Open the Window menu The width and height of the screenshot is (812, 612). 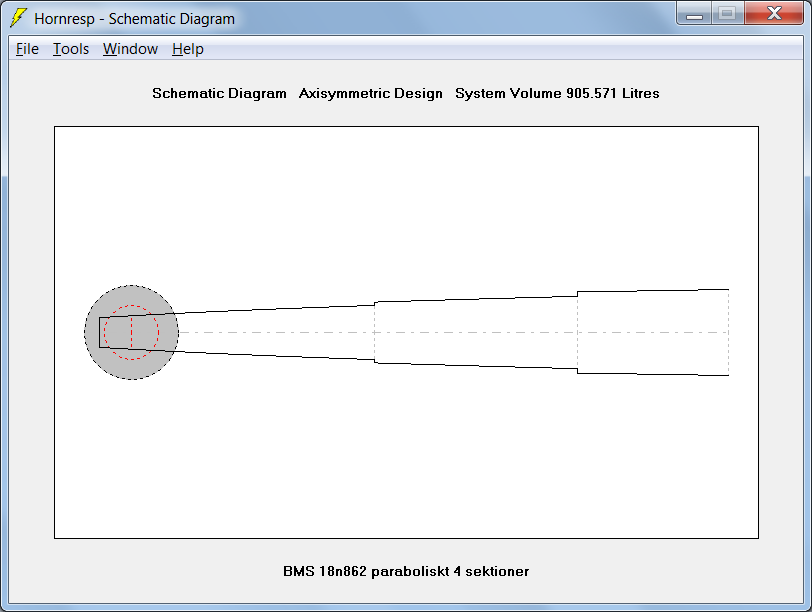click(130, 49)
